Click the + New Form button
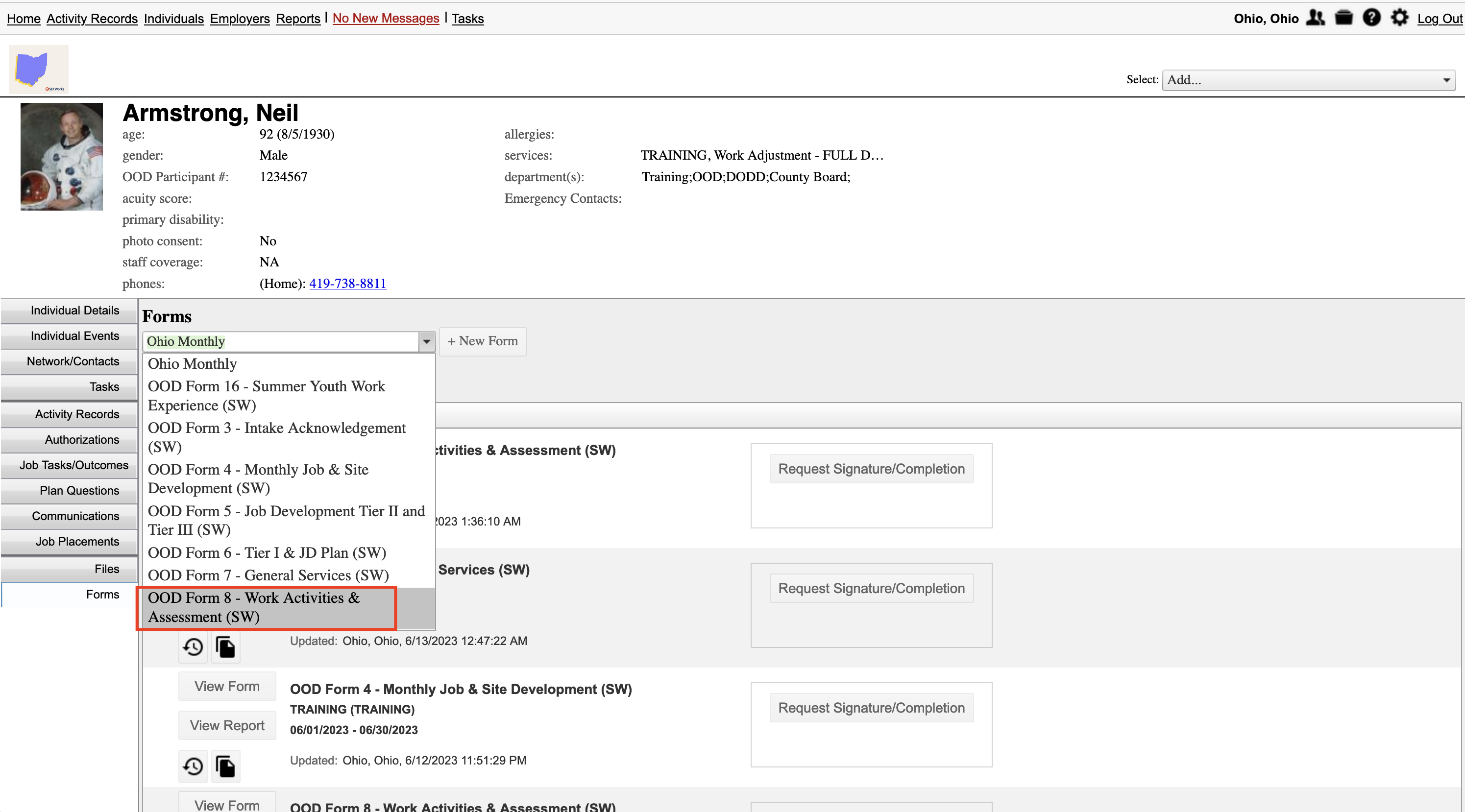Viewport: 1465px width, 812px height. pyautogui.click(x=483, y=341)
